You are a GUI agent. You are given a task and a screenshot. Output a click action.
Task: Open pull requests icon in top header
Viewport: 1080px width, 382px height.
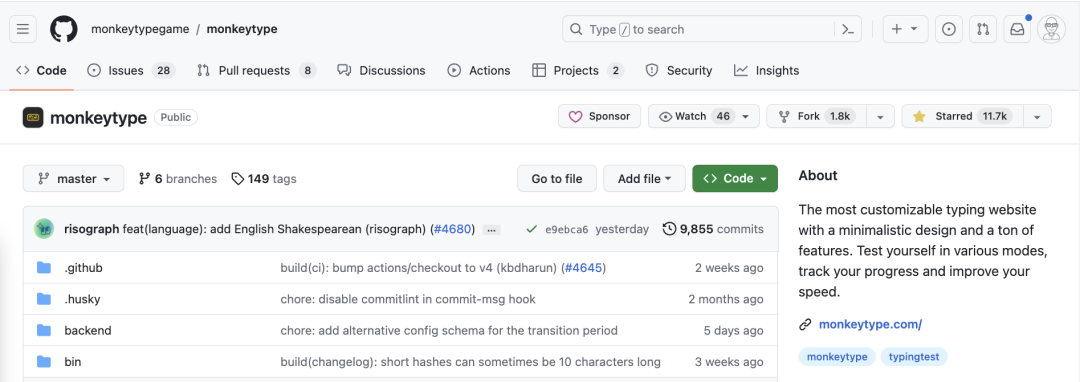click(x=983, y=30)
